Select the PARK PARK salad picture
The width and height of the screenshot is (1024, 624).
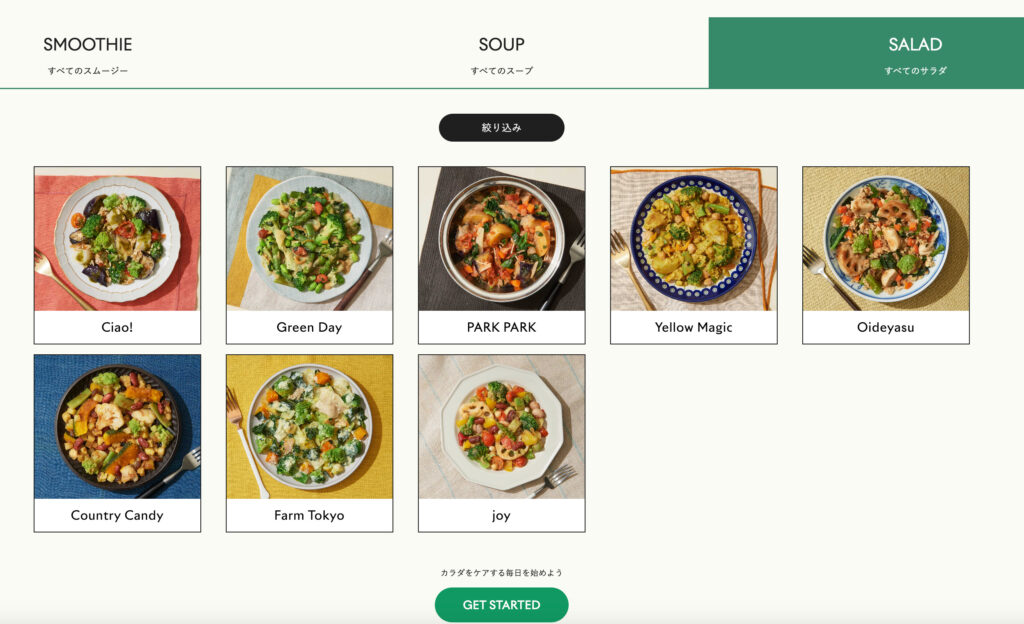click(x=501, y=239)
